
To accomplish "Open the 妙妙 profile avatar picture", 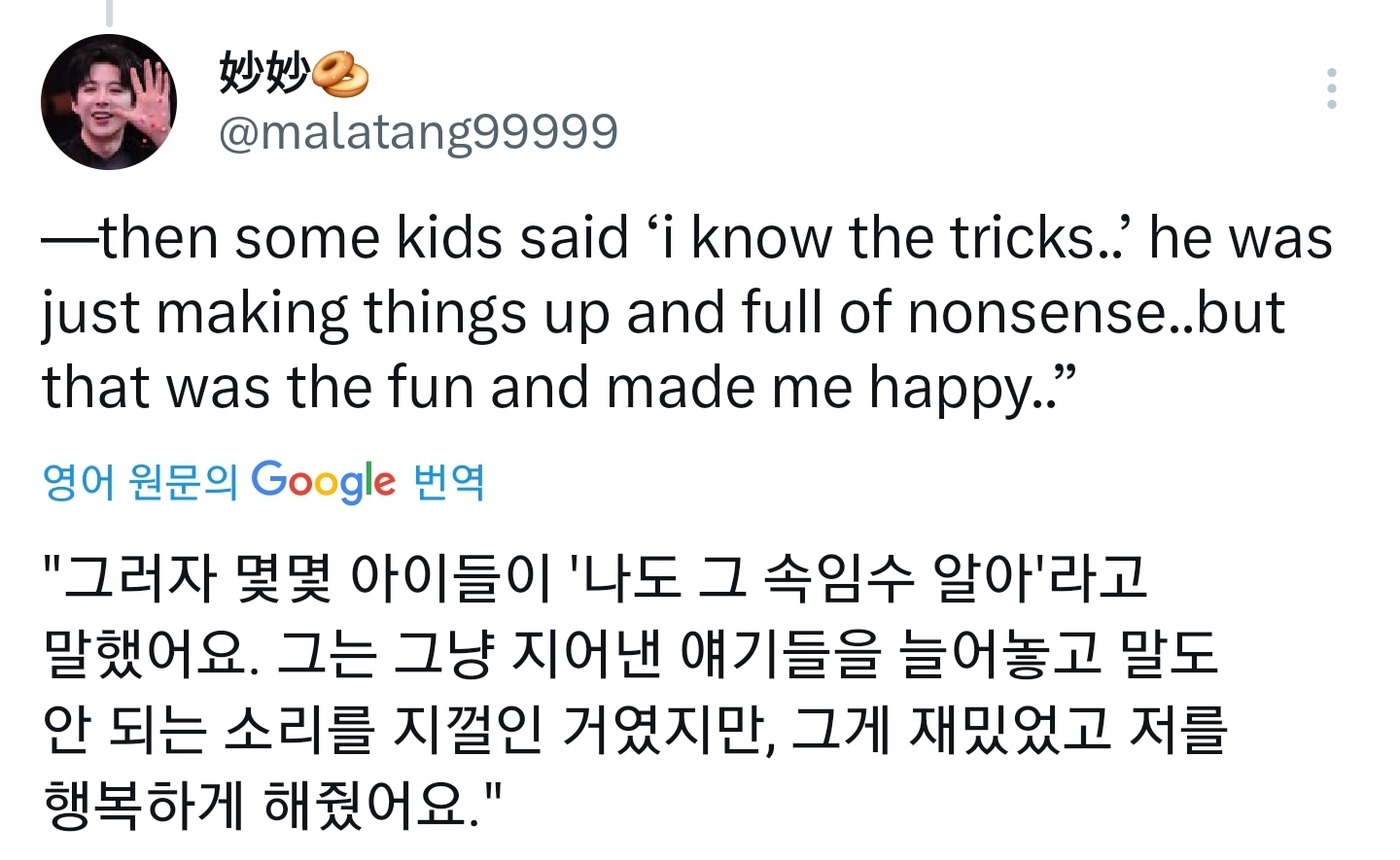I will tap(109, 102).
